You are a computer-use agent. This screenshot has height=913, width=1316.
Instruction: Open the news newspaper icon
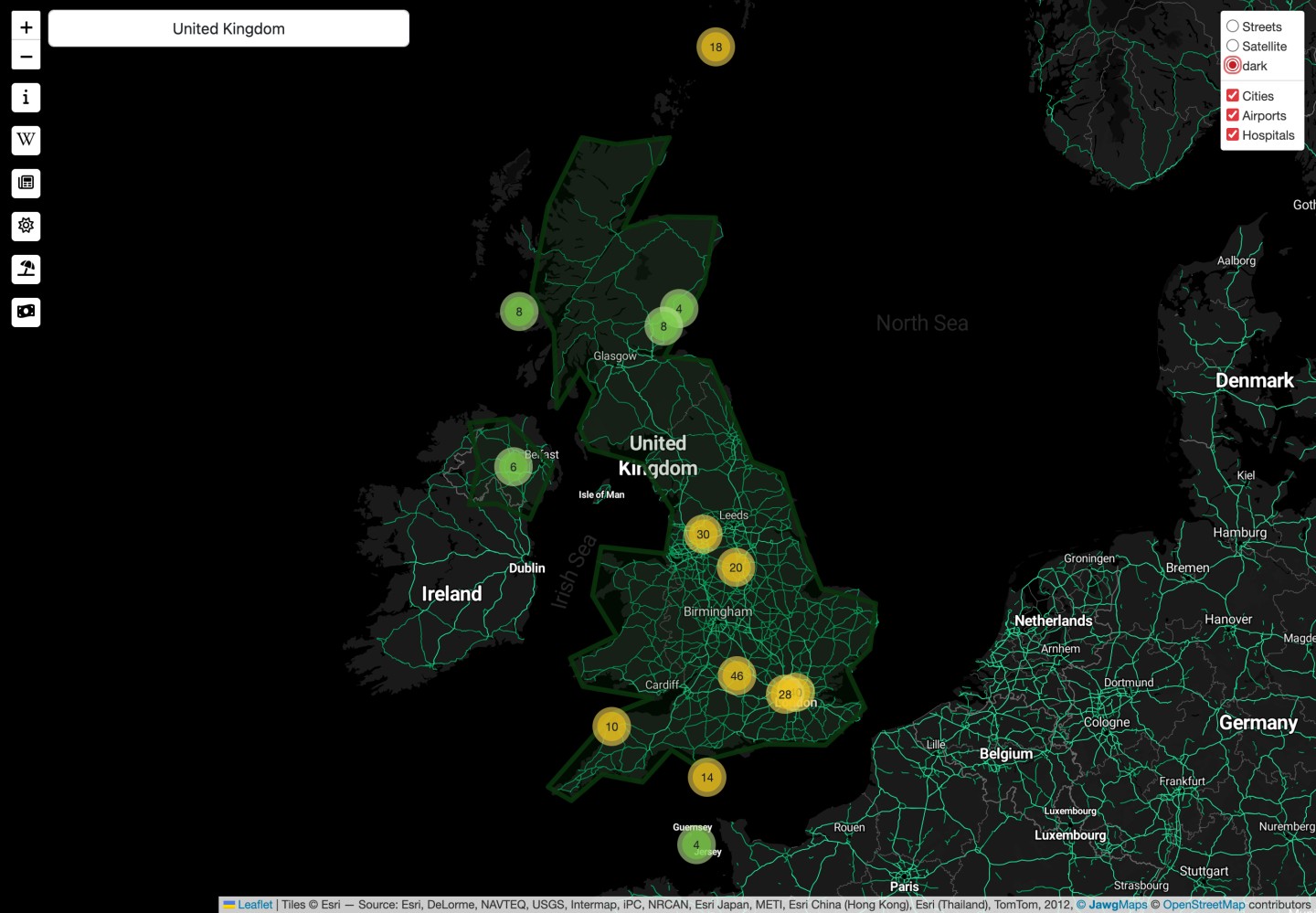coord(26,183)
